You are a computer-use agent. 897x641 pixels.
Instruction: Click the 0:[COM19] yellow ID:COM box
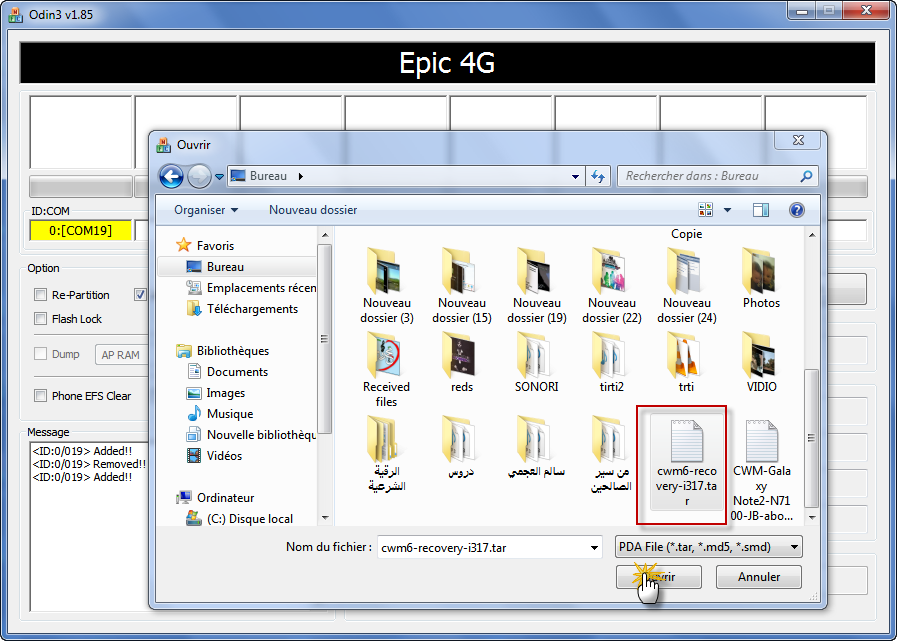81,231
